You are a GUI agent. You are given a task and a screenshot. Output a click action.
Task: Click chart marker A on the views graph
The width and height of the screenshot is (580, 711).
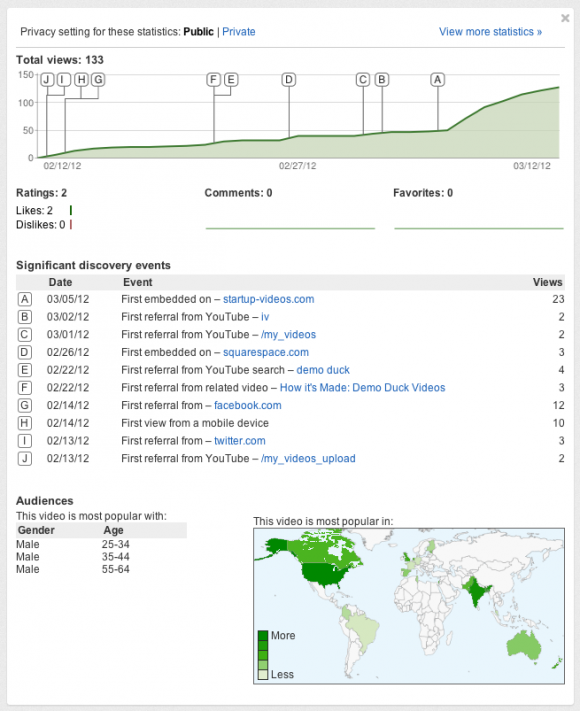pos(437,80)
